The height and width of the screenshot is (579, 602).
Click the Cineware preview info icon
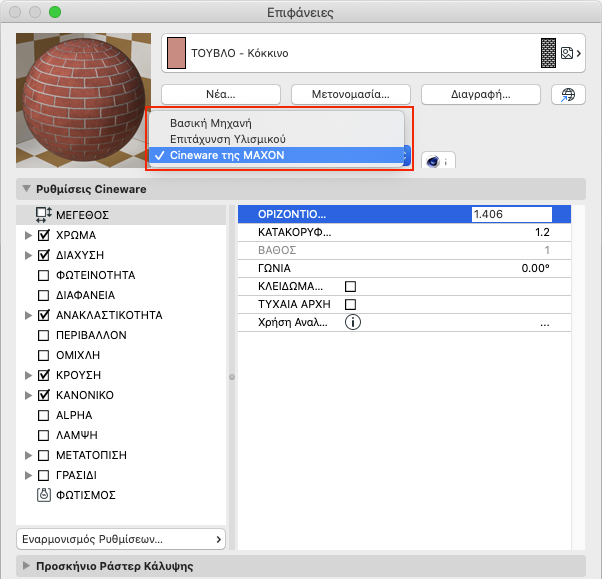point(438,161)
